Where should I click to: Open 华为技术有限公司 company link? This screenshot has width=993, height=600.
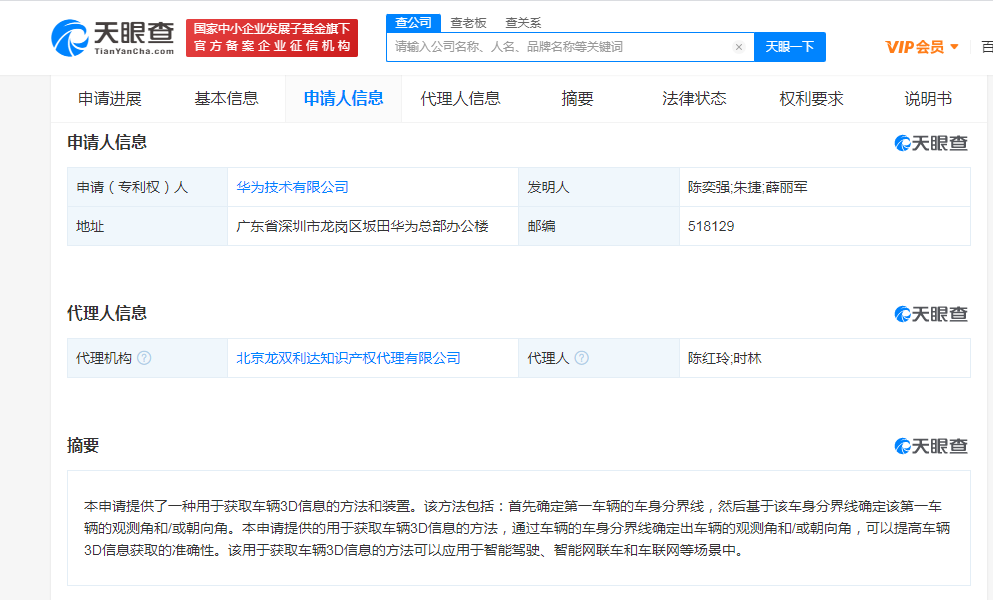tap(292, 187)
